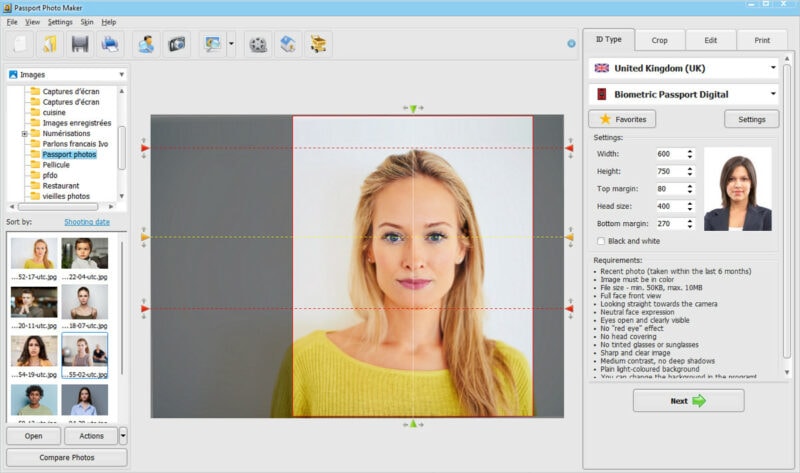Screen dimensions: 800x473
Task: Click the shopping cart toolbar icon
Action: tap(318, 44)
